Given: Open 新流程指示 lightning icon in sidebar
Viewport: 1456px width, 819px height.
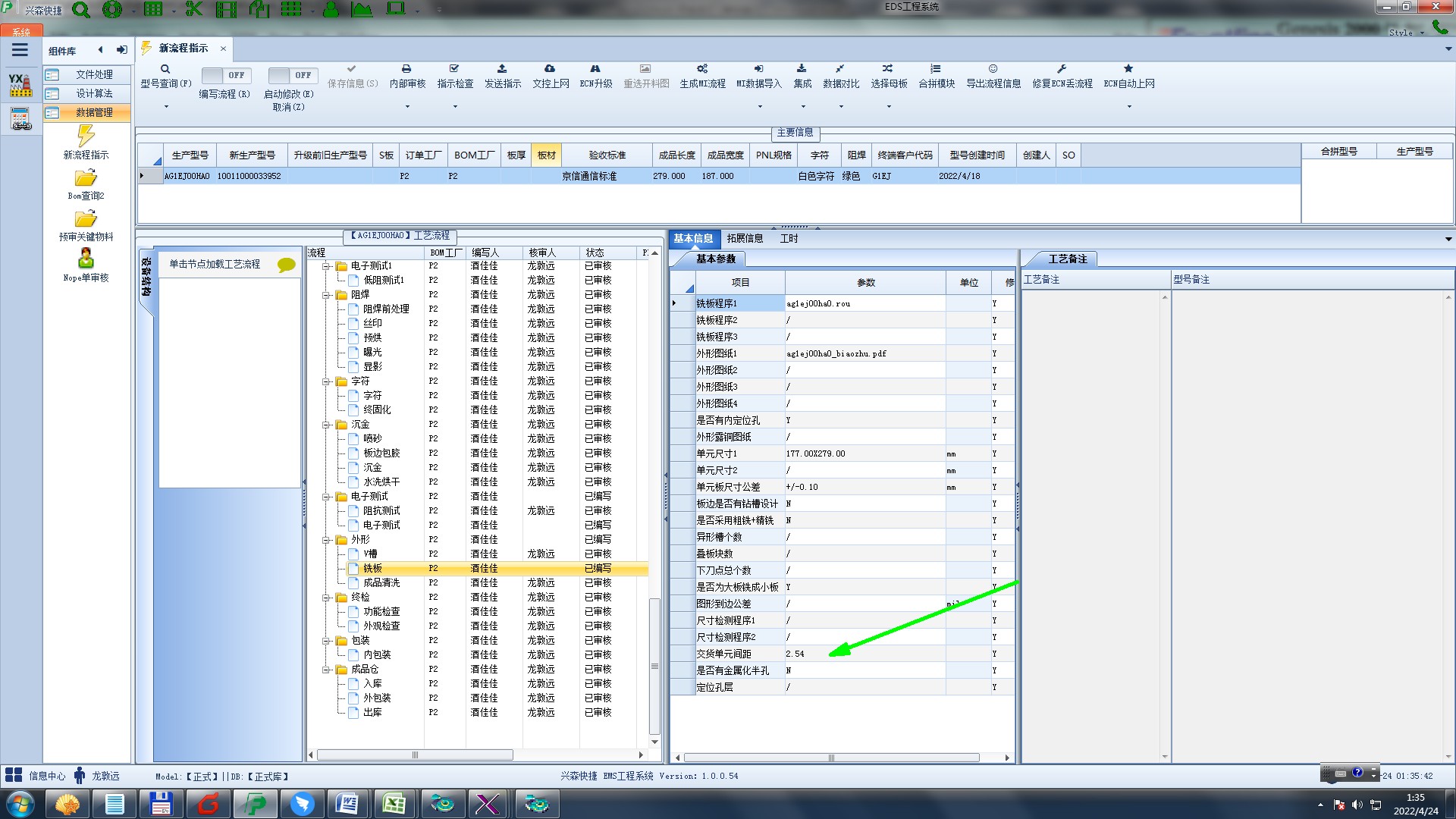Looking at the screenshot, I should coord(86,136).
